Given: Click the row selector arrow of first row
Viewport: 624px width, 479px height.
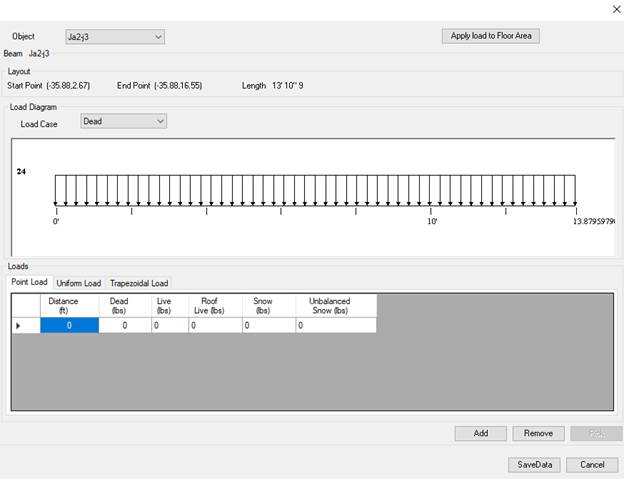Looking at the screenshot, I should pos(26,325).
